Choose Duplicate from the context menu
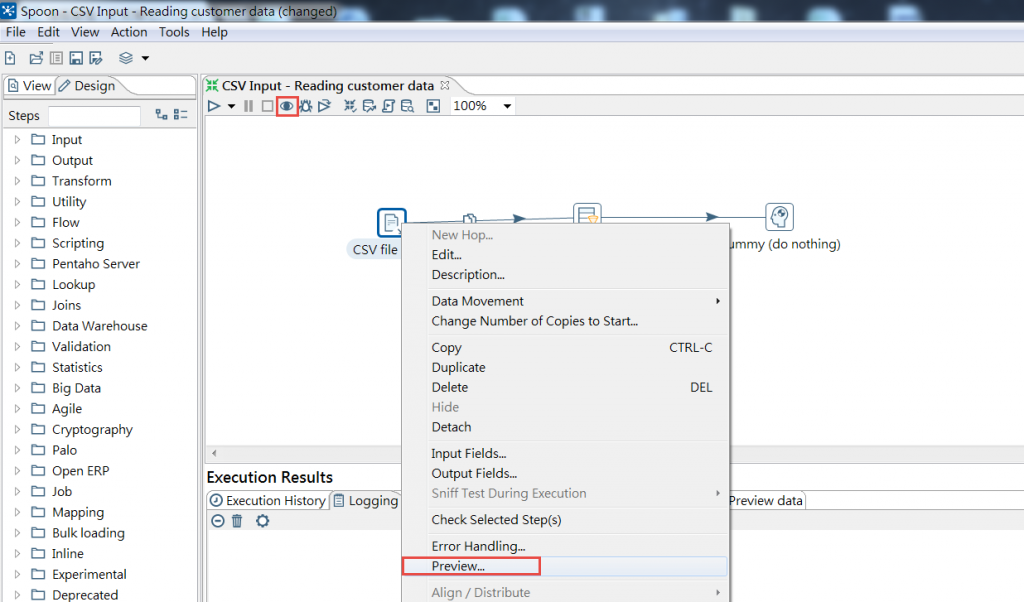 click(565, 368)
